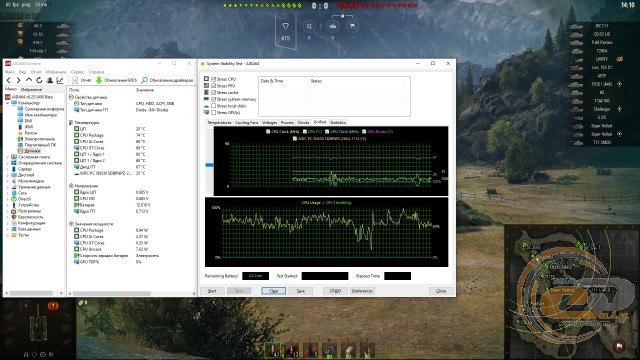Select the DMI item in the tree
The height and width of the screenshot is (360, 640).
[x=25, y=121]
